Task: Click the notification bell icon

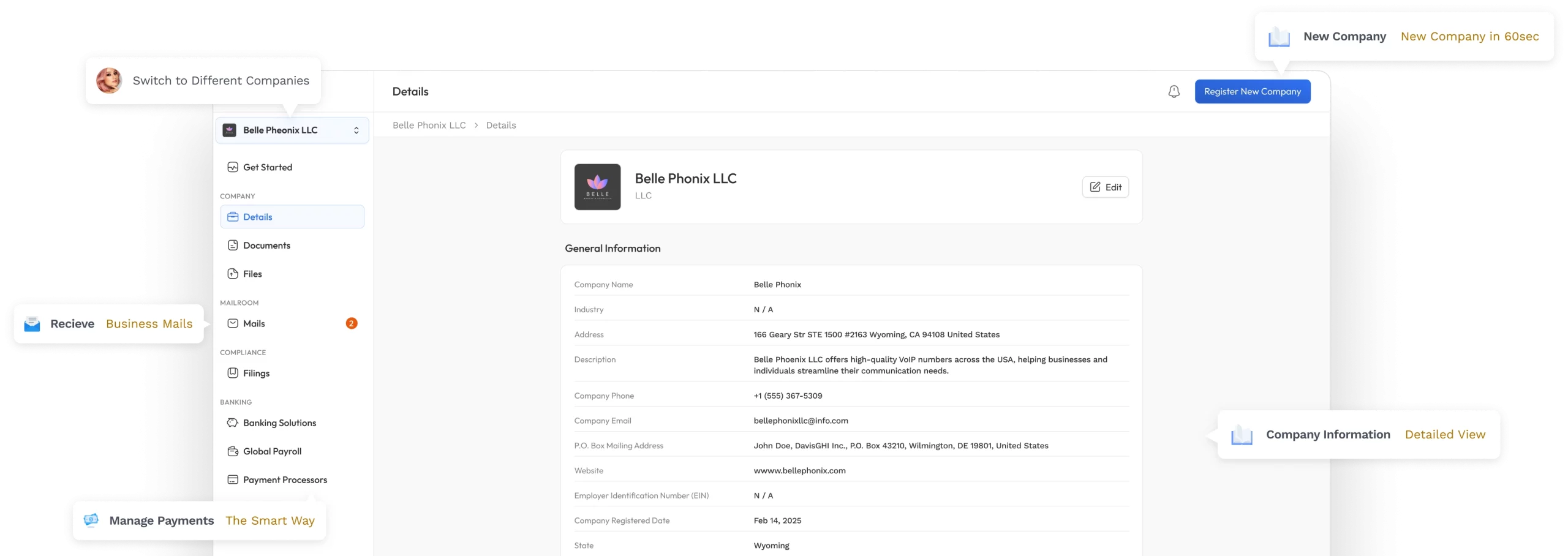Action: click(1174, 92)
